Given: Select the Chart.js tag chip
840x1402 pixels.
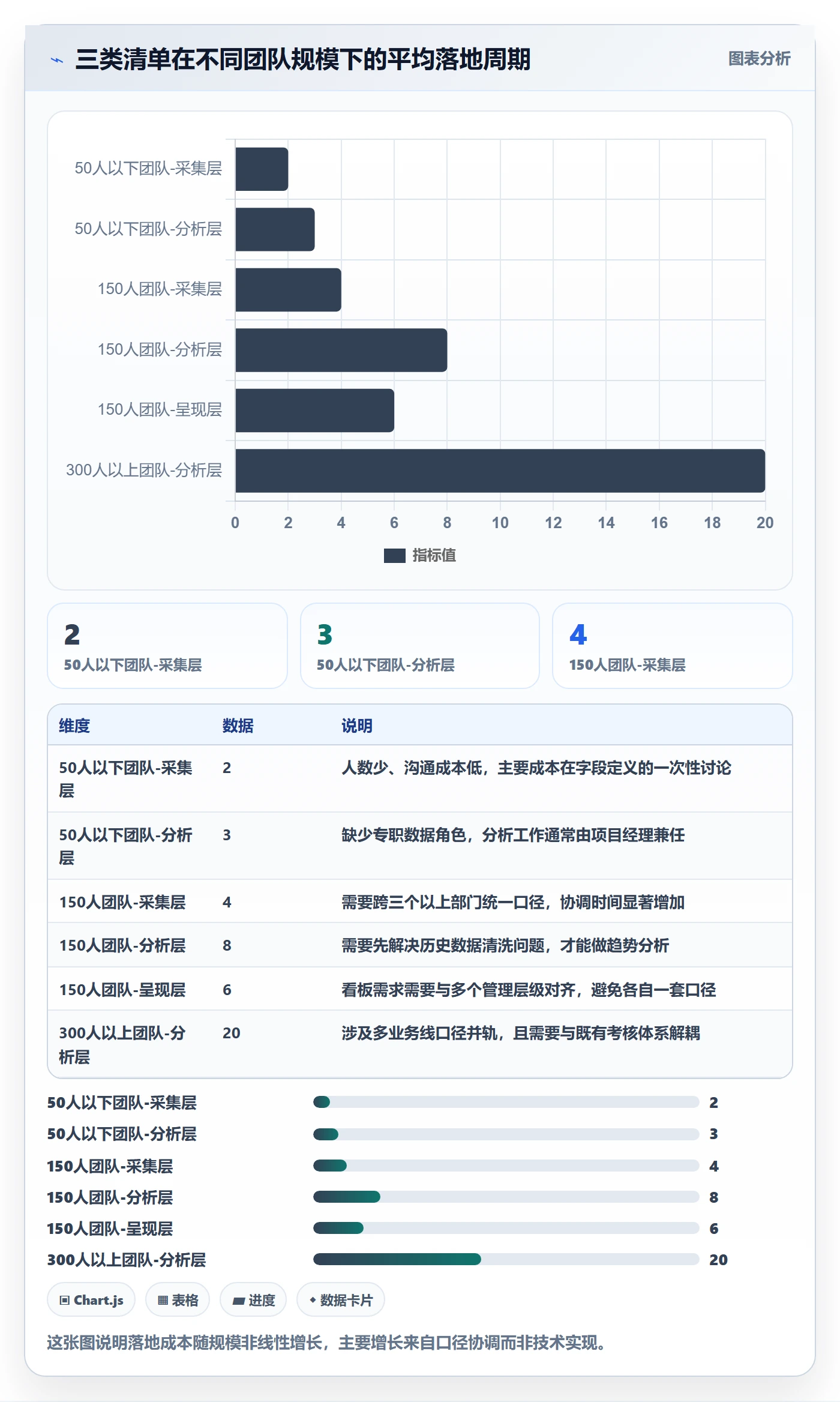Looking at the screenshot, I should pyautogui.click(x=91, y=1300).
